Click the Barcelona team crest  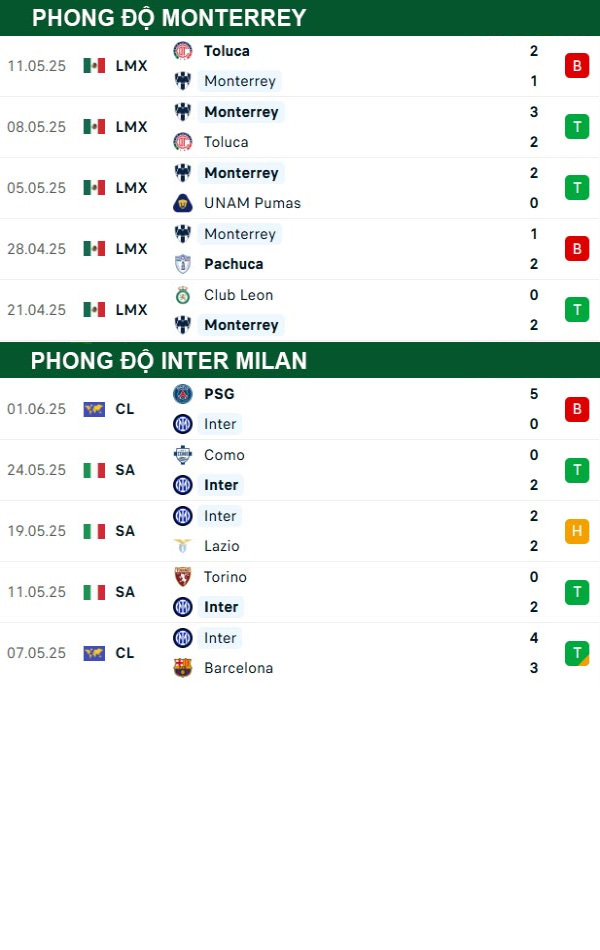click(x=183, y=668)
